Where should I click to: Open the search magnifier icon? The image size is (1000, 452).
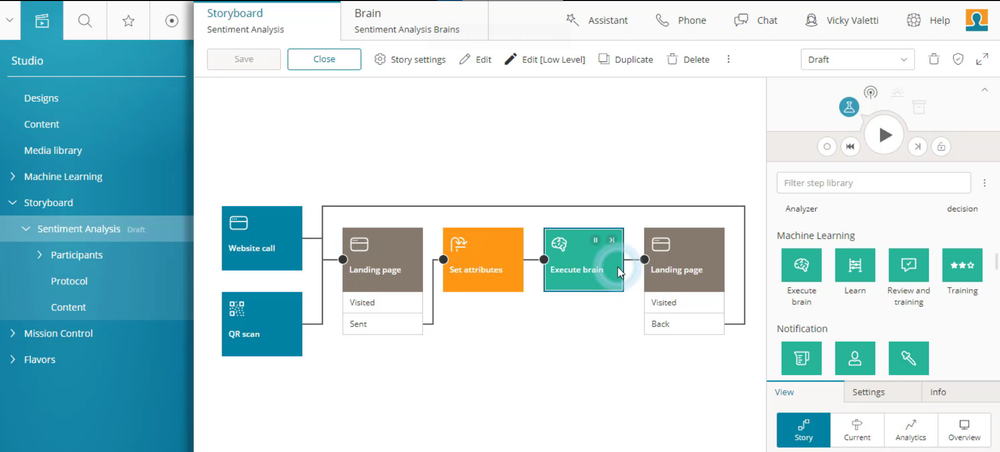point(85,20)
